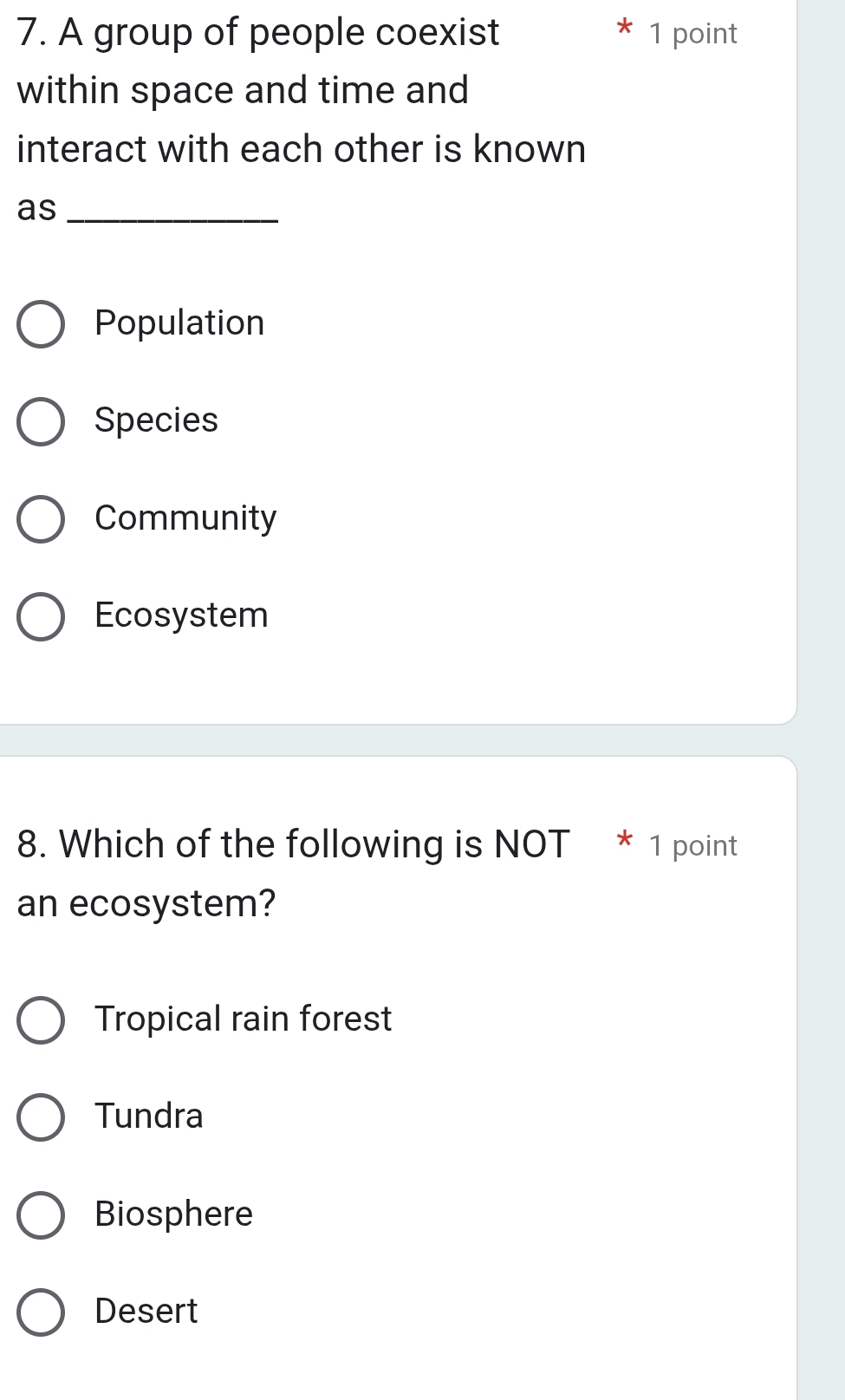Click the Species answer label text
845x1400 pixels.
coord(155,422)
